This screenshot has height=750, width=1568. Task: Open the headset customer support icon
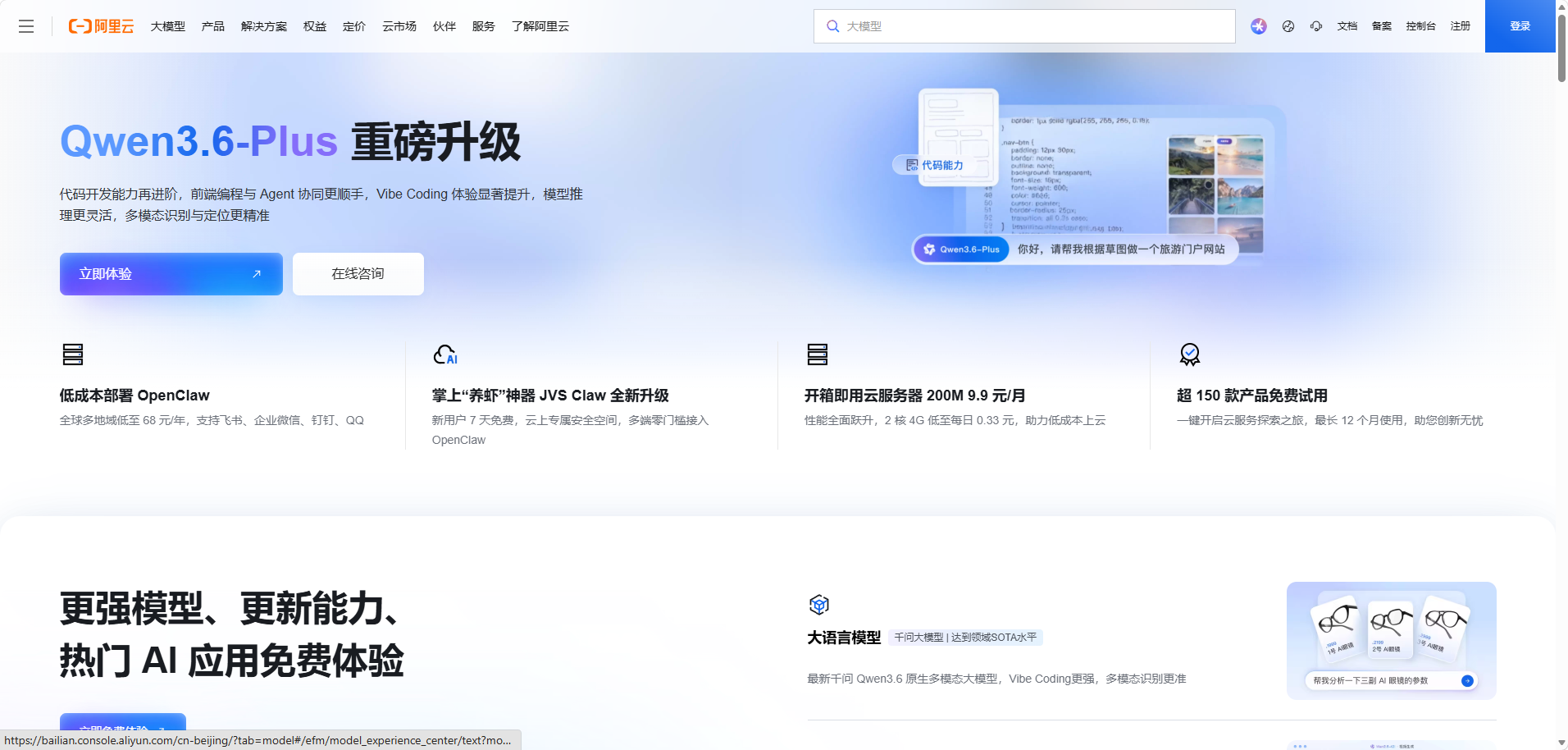click(x=1316, y=26)
